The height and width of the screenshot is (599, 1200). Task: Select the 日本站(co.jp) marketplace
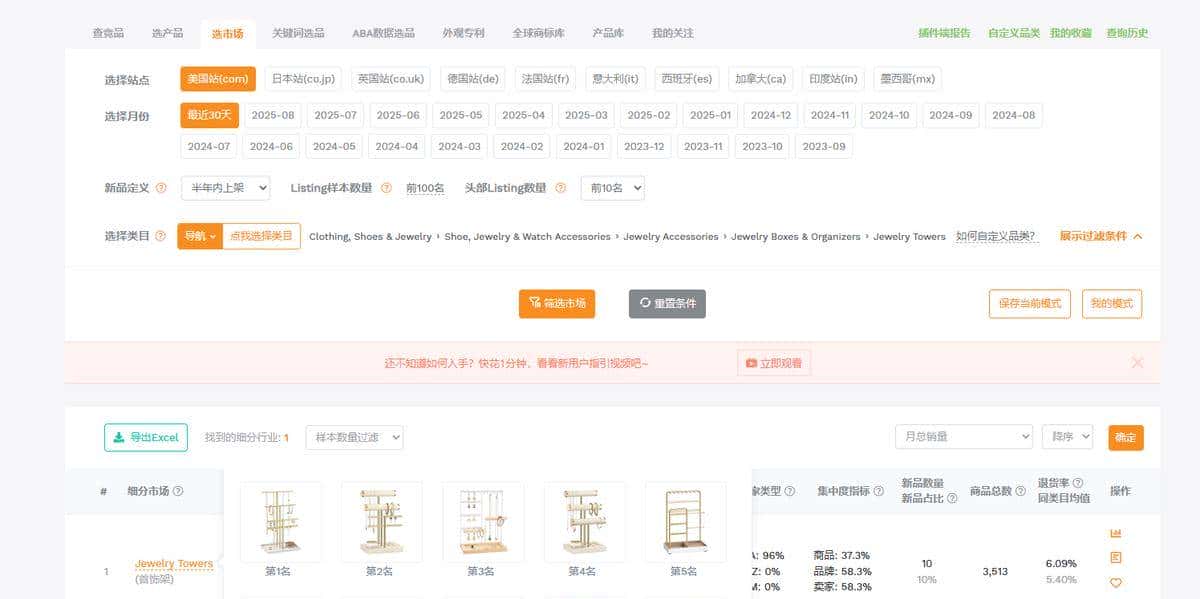click(x=302, y=78)
